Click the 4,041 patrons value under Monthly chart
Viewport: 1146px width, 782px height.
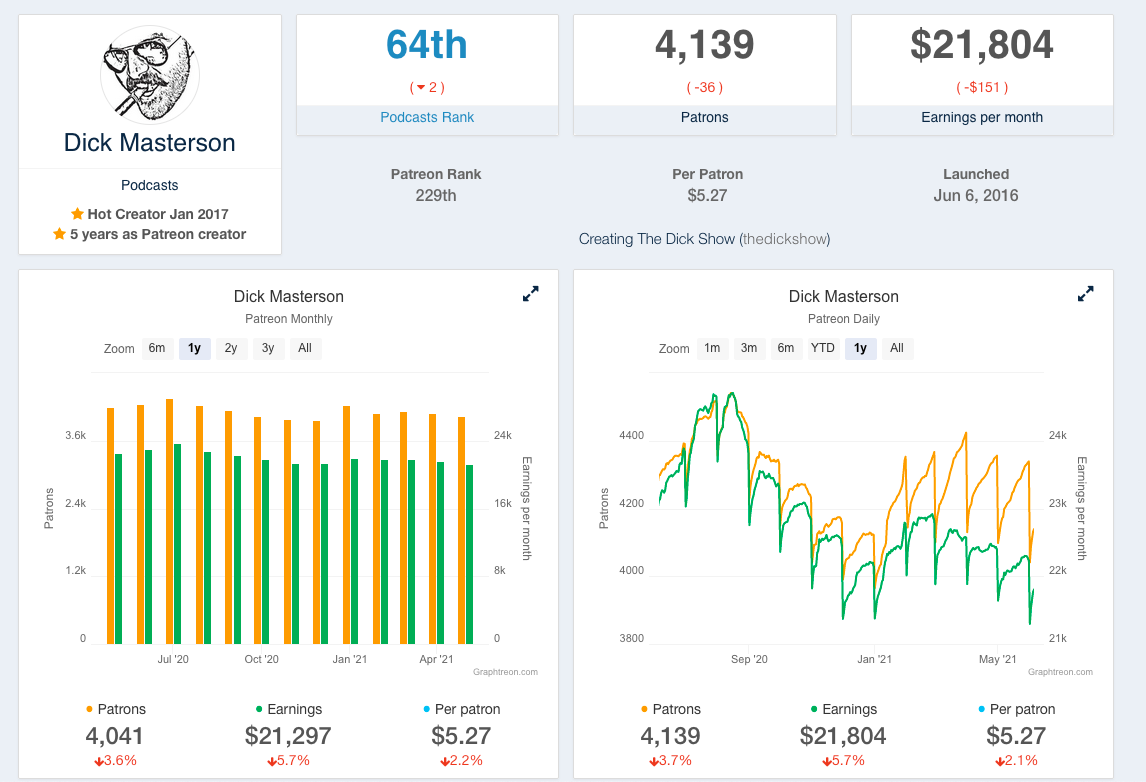pyautogui.click(x=115, y=736)
